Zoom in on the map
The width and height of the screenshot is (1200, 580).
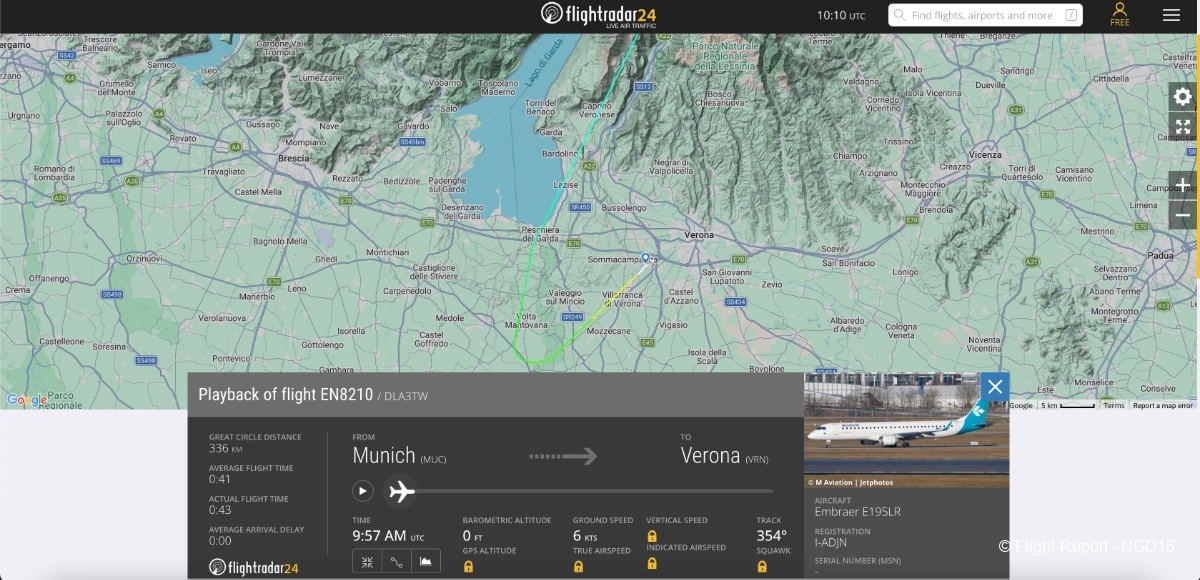click(1183, 185)
